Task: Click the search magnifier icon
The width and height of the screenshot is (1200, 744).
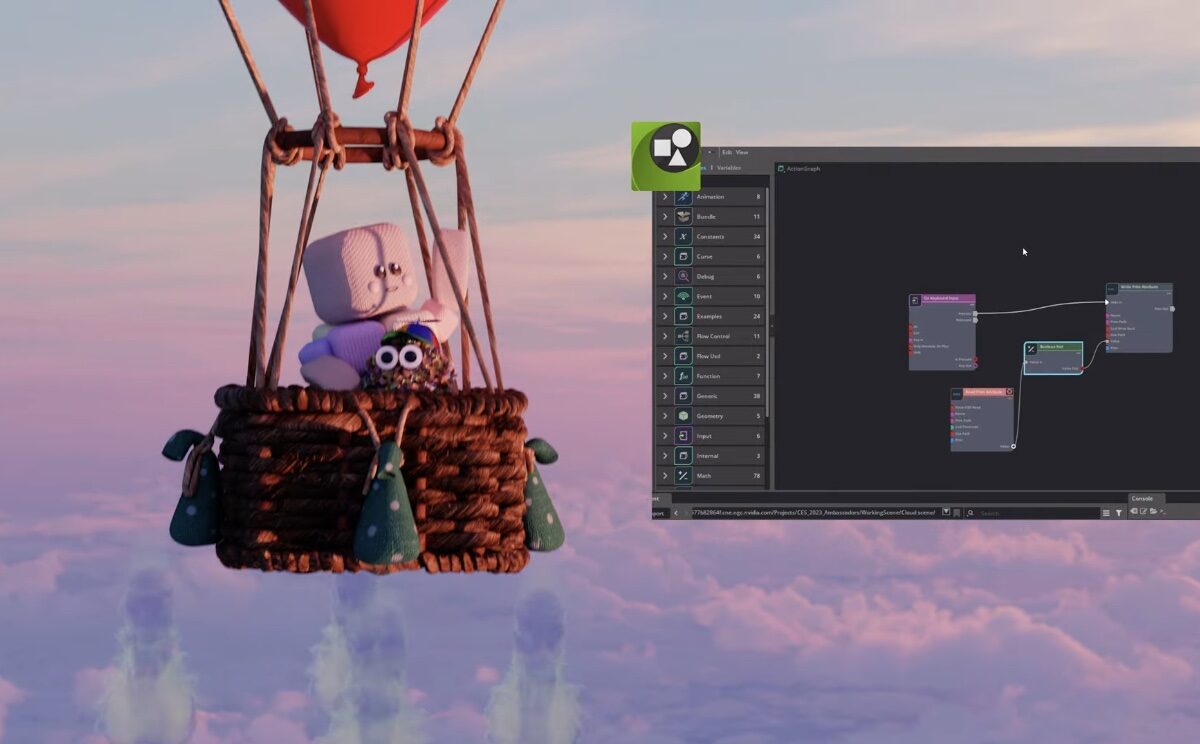Action: point(972,513)
